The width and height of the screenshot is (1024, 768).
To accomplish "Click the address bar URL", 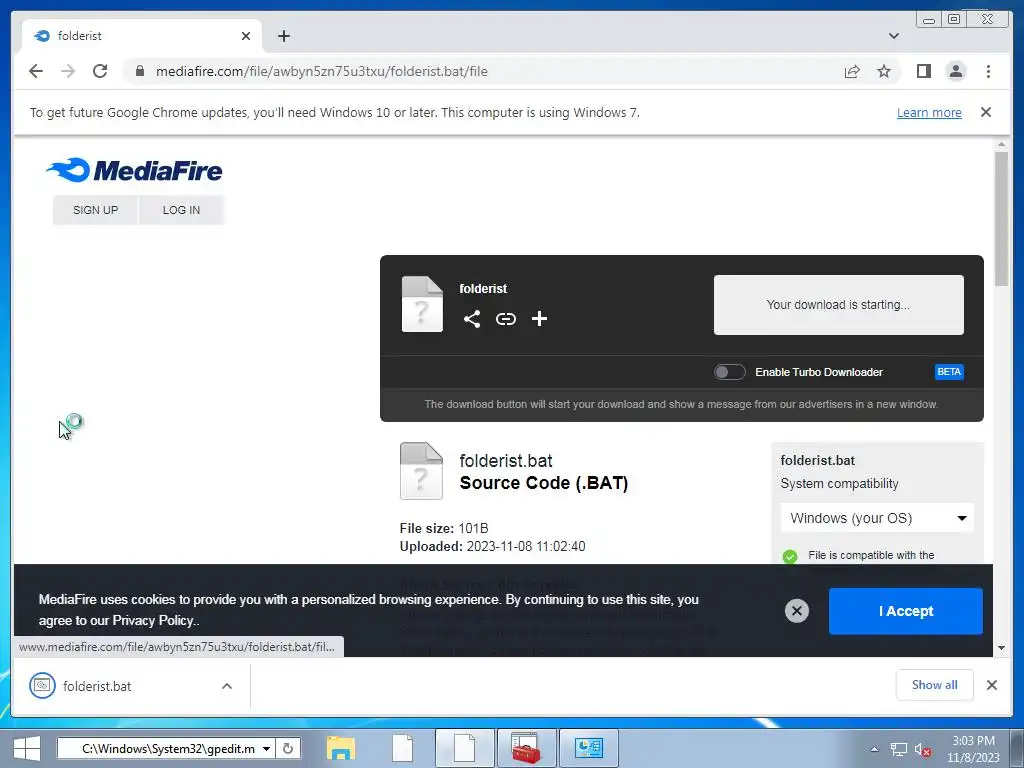I will click(321, 71).
